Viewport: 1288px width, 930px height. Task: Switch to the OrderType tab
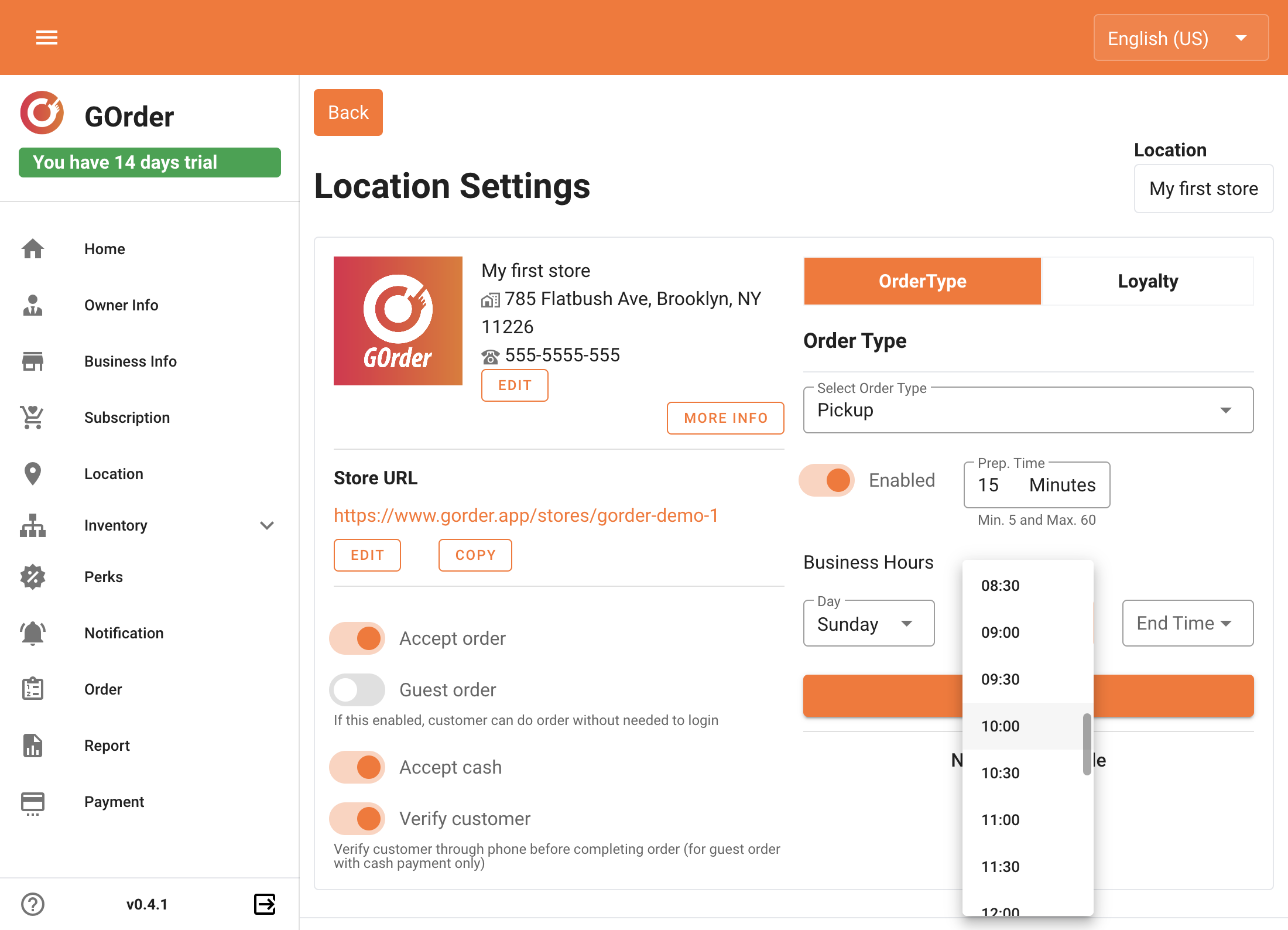click(923, 281)
